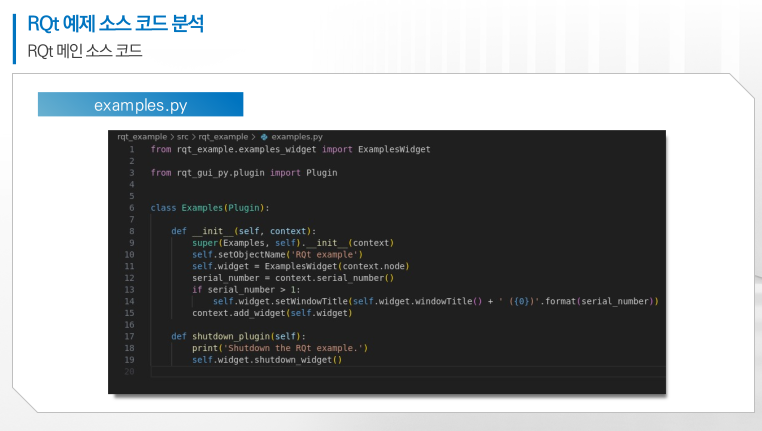The width and height of the screenshot is (762, 431).
Task: Open second rqt_example breadcrumb after src
Action: pyautogui.click(x=223, y=137)
